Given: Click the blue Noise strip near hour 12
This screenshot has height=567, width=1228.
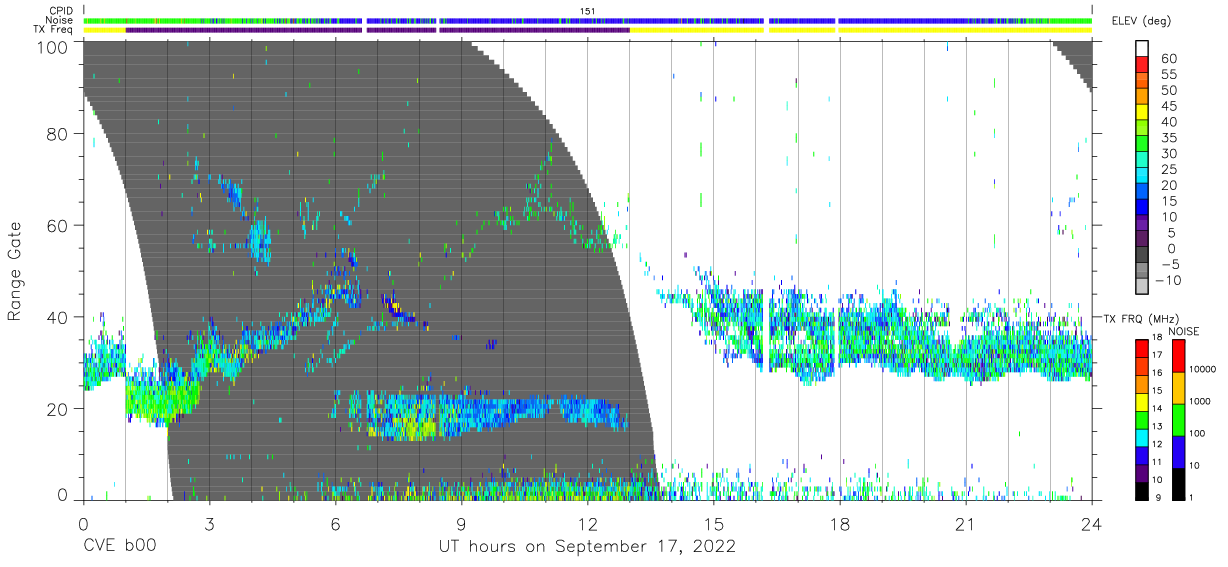Looking at the screenshot, I should [x=588, y=20].
